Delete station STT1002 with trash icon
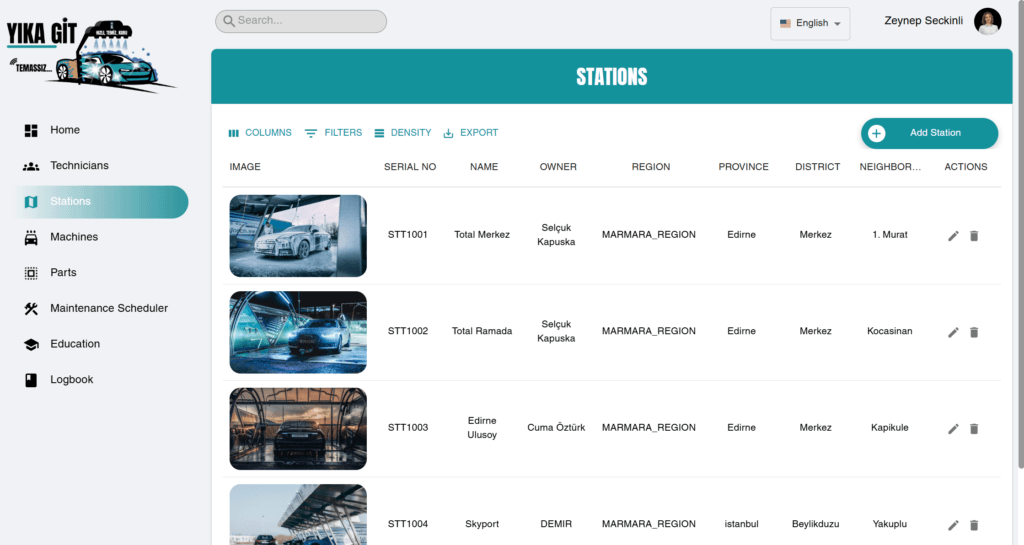This screenshot has width=1024, height=545. (x=974, y=332)
